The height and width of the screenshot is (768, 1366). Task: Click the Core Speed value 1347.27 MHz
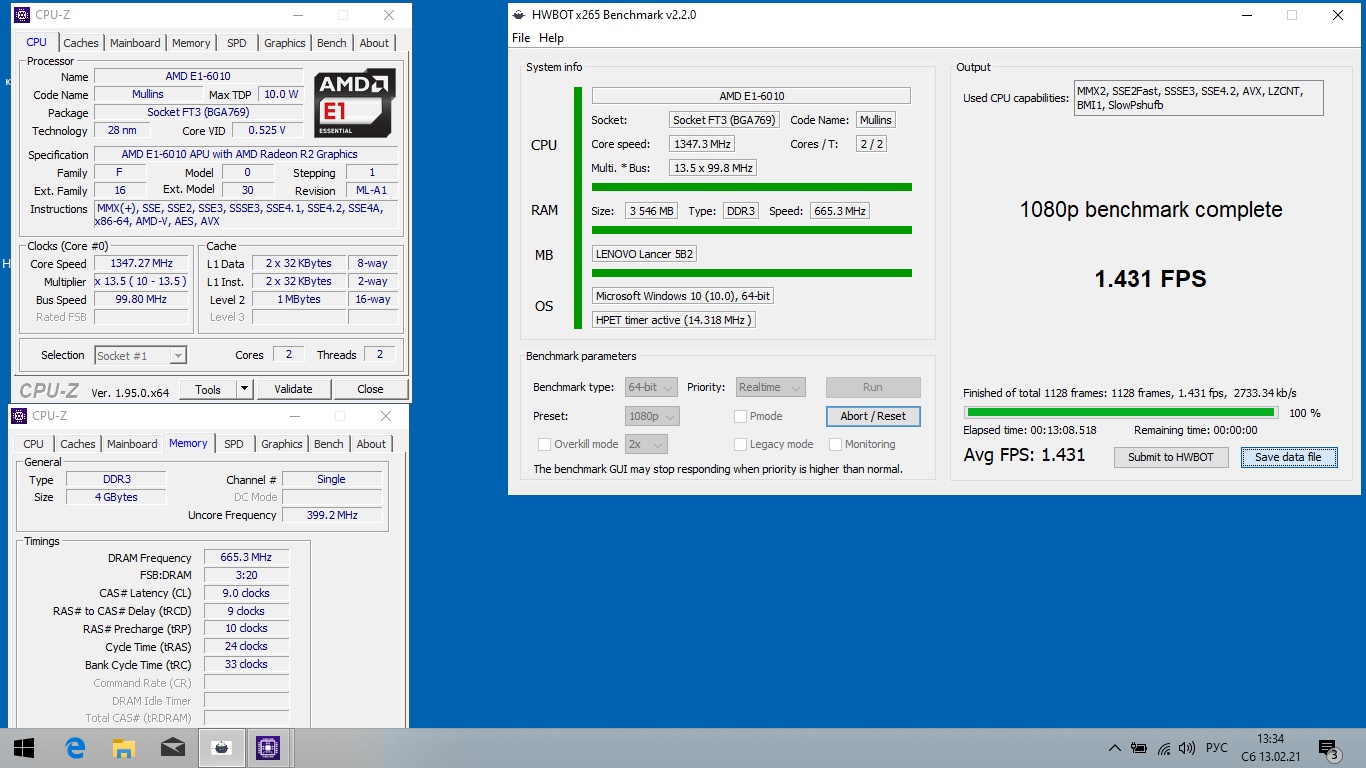(142, 264)
